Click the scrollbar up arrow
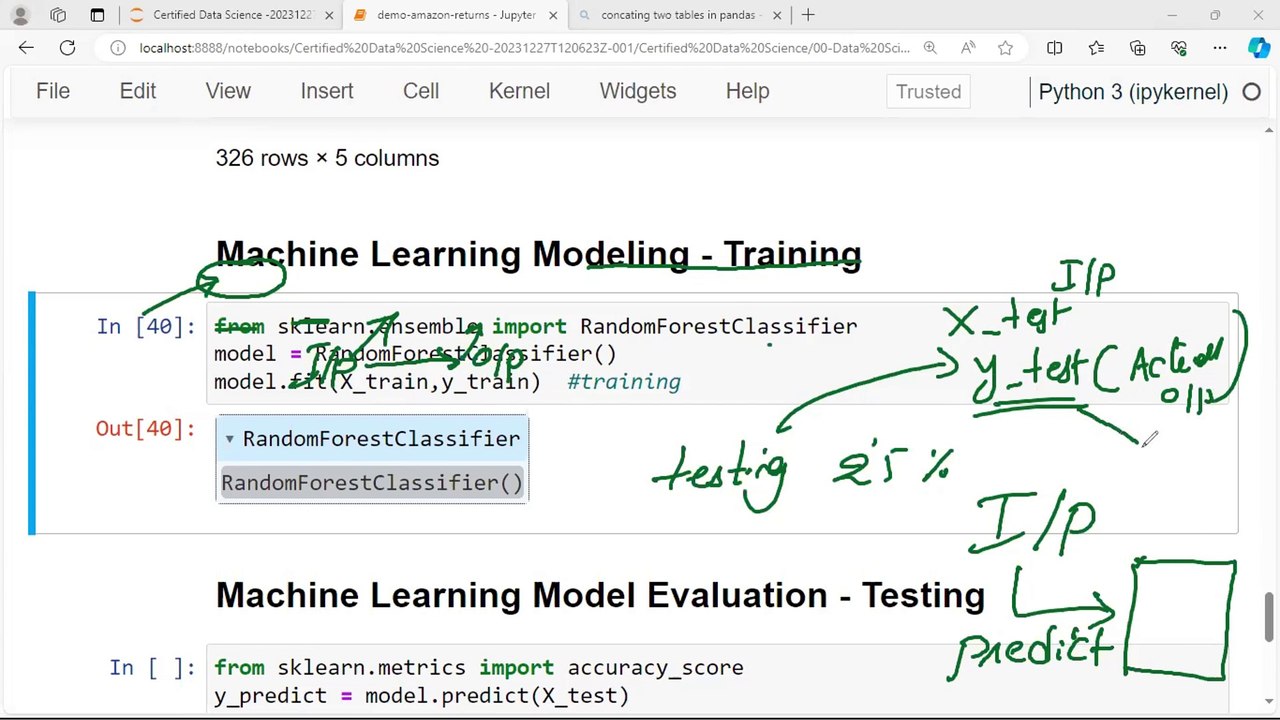1280x720 pixels. point(1269,131)
